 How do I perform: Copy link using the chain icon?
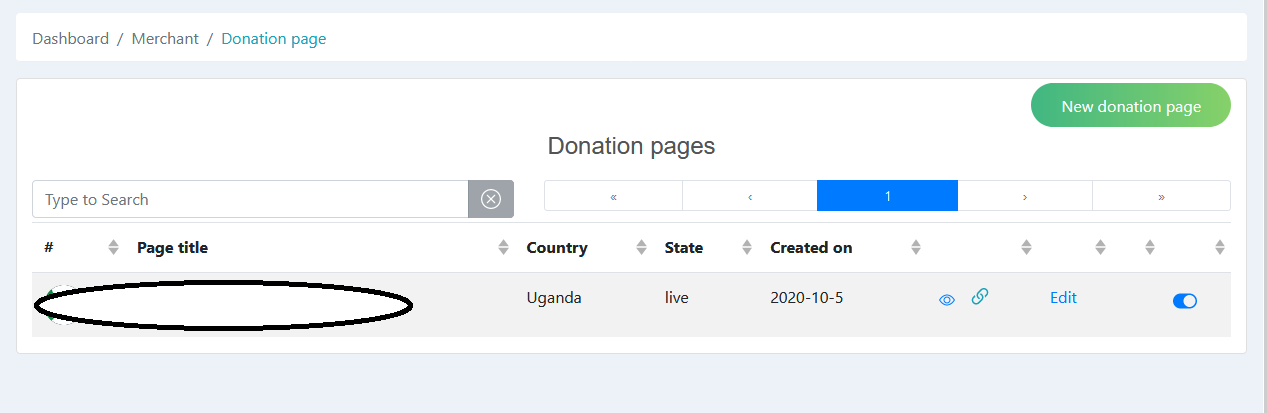(x=980, y=297)
